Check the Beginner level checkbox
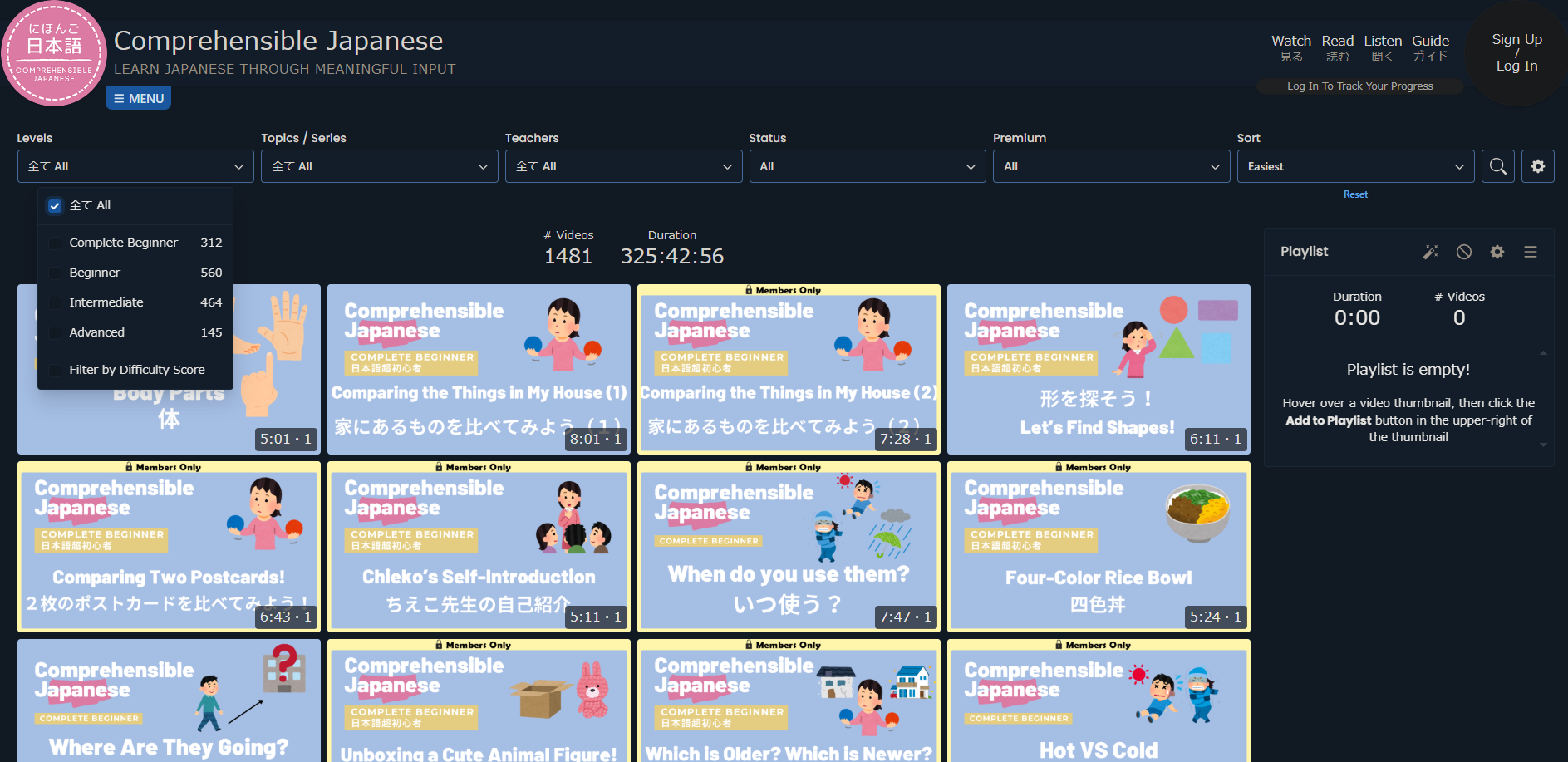1568x762 pixels. [x=55, y=273]
